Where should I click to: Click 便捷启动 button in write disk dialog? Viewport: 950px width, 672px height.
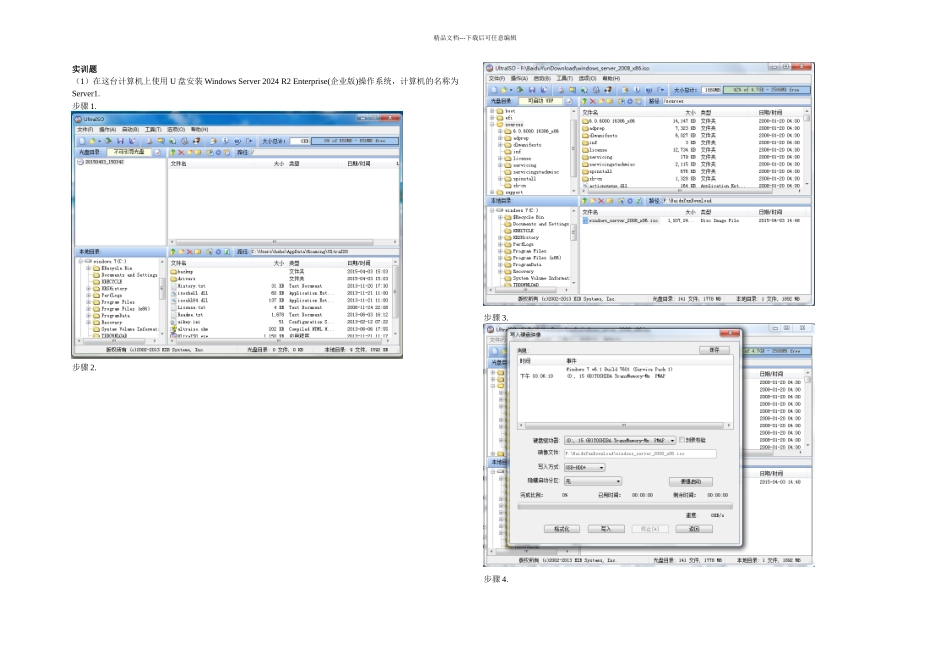(x=691, y=482)
